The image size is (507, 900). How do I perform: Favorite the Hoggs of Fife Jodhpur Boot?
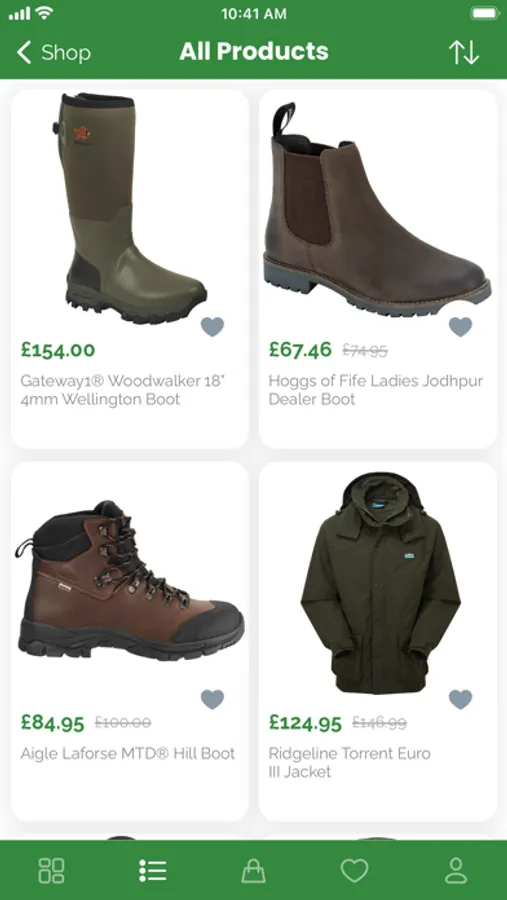point(460,327)
